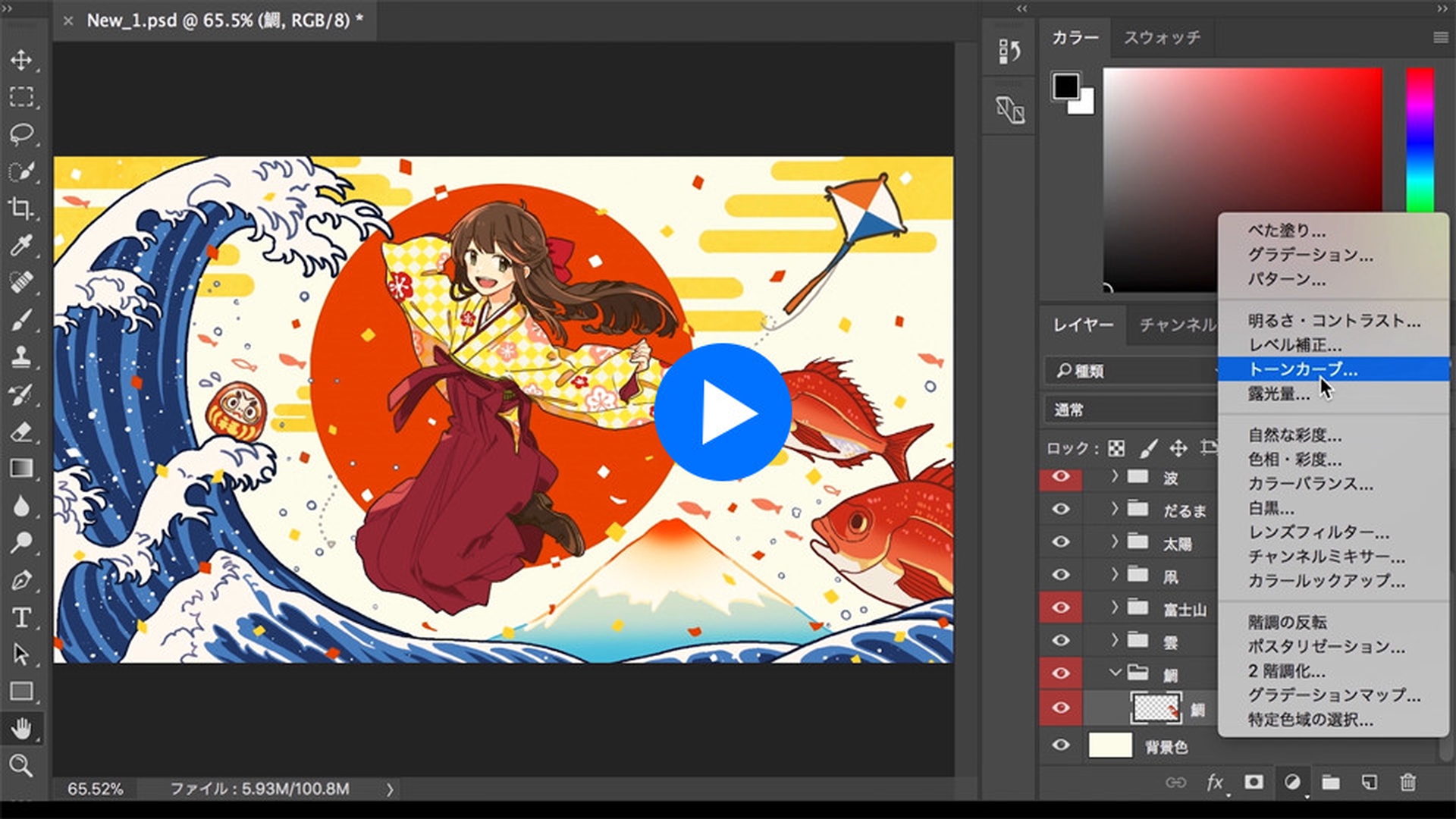Viewport: 1456px width, 819px height.
Task: Play the video with the blue button
Action: [723, 412]
